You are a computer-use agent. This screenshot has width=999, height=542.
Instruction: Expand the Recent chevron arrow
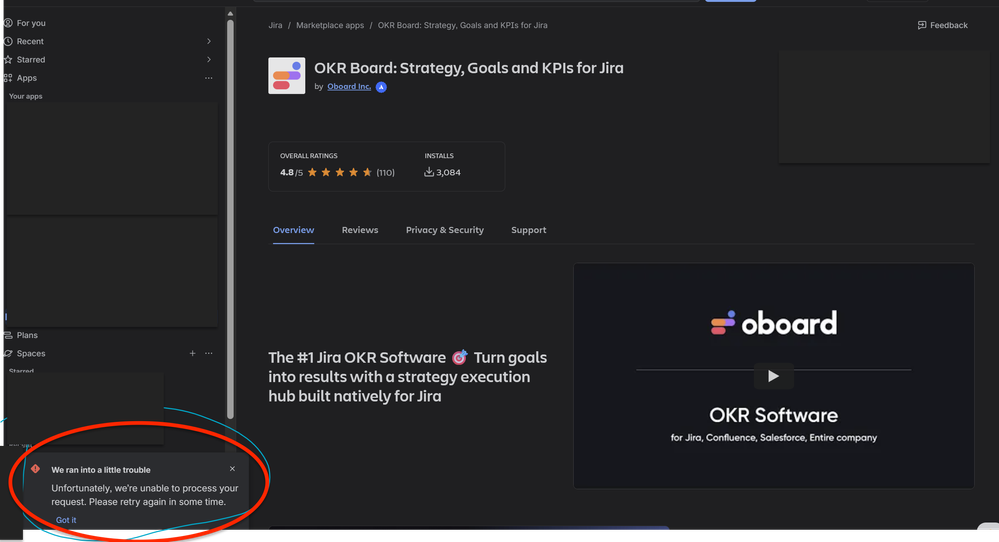click(x=209, y=41)
